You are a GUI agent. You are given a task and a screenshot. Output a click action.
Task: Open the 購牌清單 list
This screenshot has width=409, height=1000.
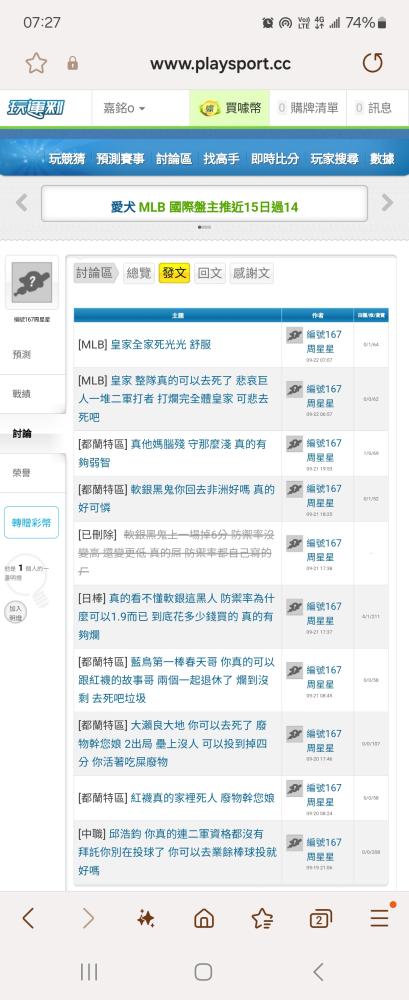coord(308,108)
